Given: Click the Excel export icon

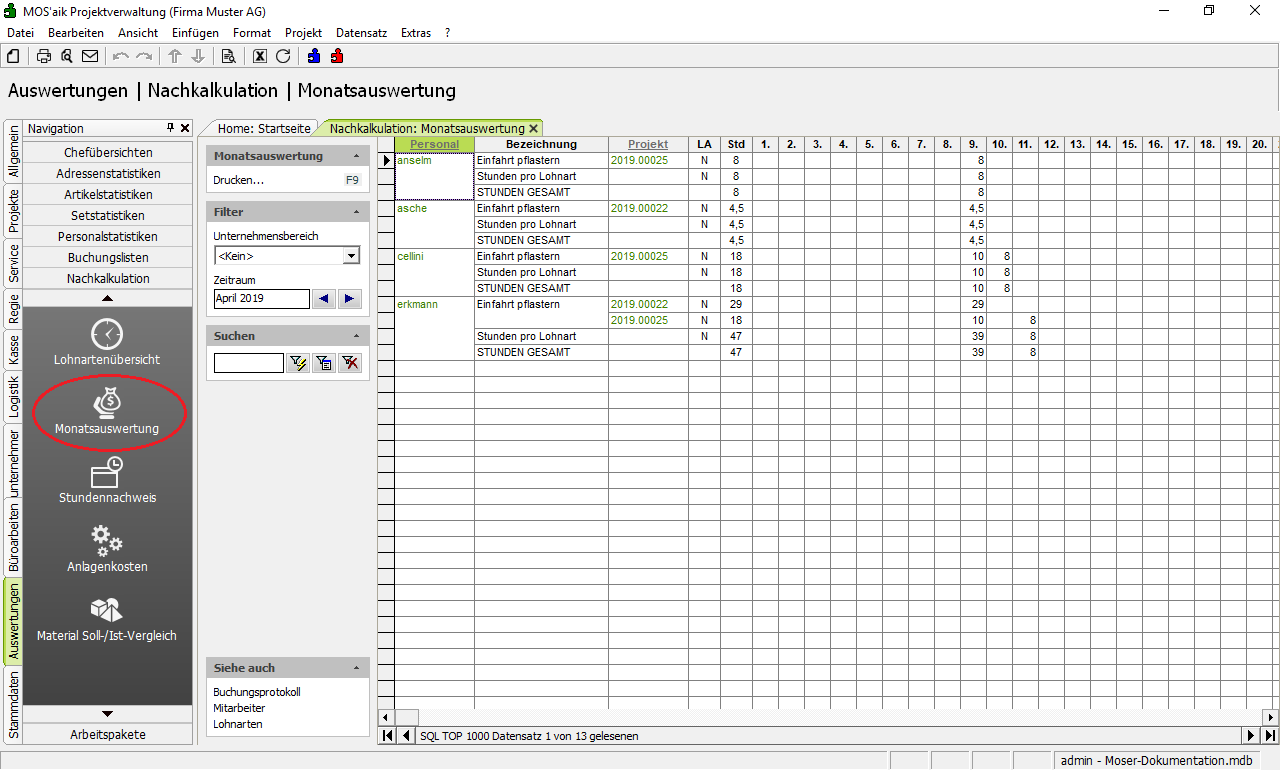Looking at the screenshot, I should click(260, 56).
